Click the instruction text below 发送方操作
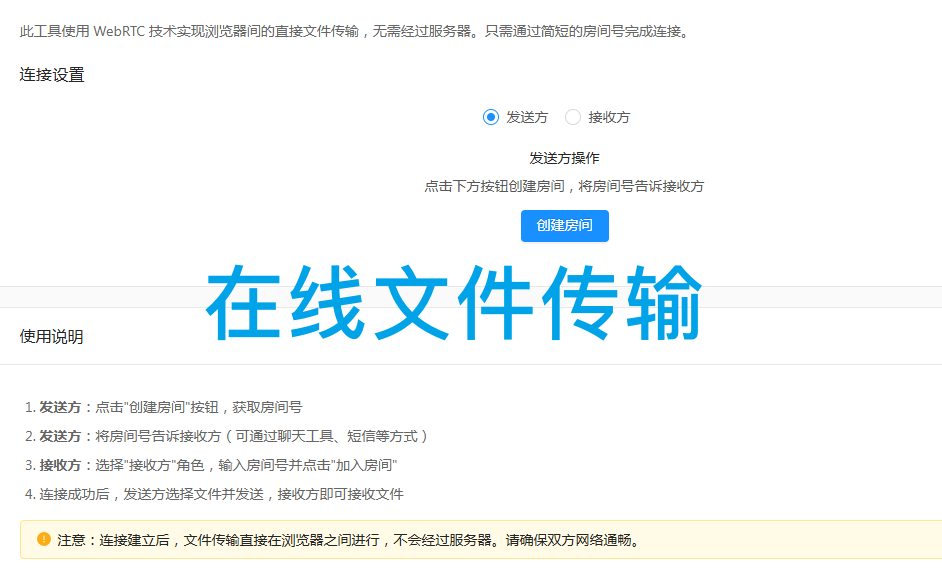 (x=563, y=186)
